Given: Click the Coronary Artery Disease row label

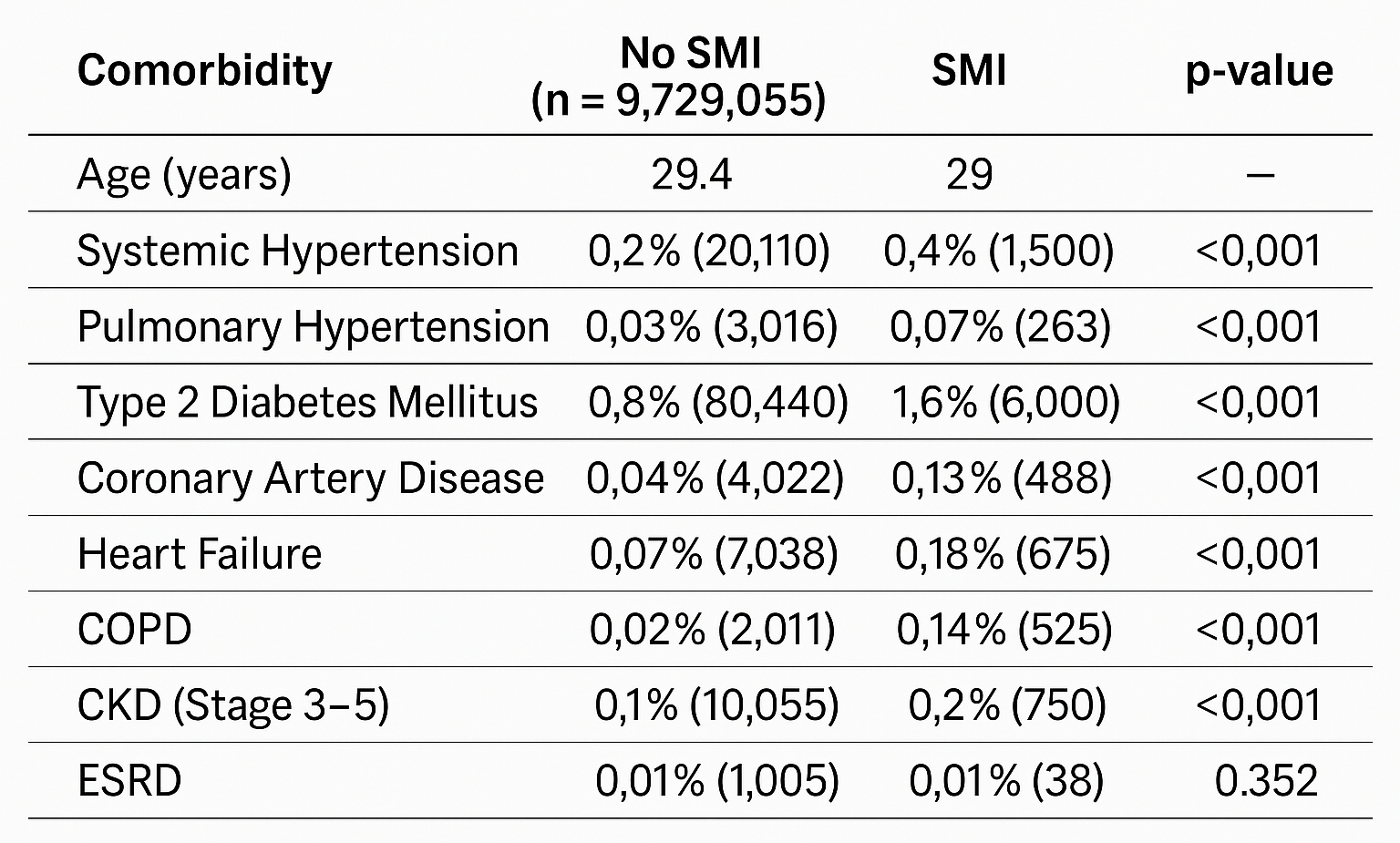Looking at the screenshot, I should pos(310,478).
